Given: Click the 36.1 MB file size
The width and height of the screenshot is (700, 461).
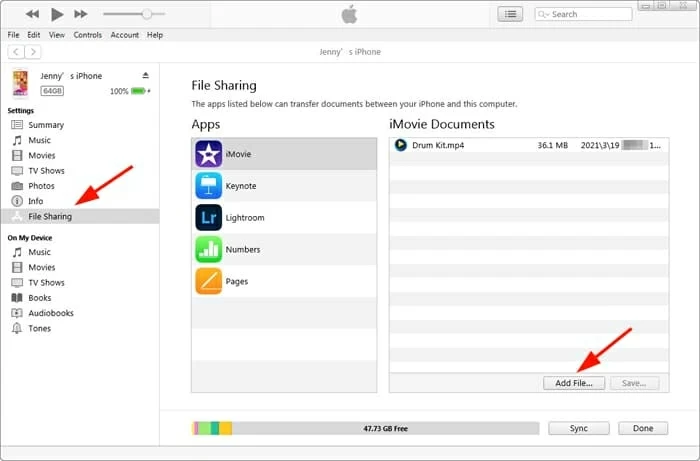Looking at the screenshot, I should click(x=553, y=145).
